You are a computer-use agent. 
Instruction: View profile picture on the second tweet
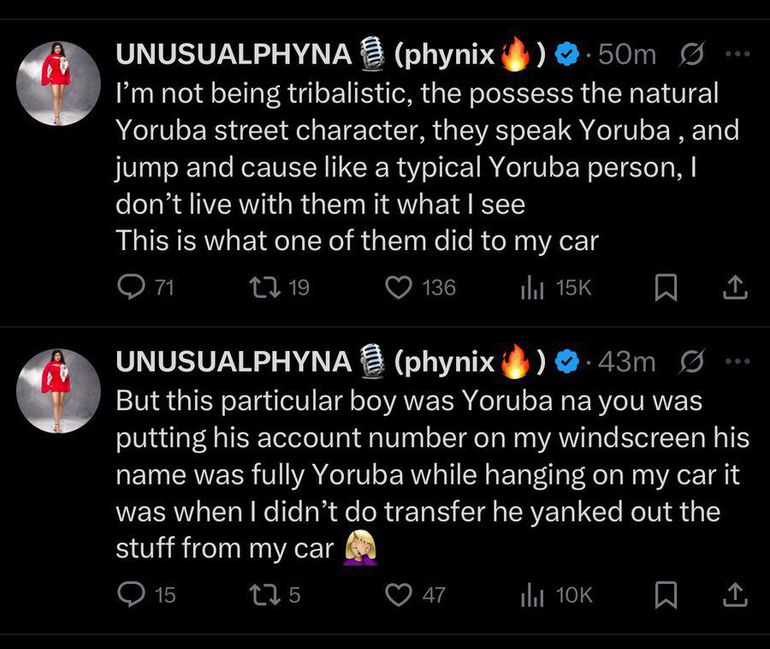pyautogui.click(x=58, y=390)
